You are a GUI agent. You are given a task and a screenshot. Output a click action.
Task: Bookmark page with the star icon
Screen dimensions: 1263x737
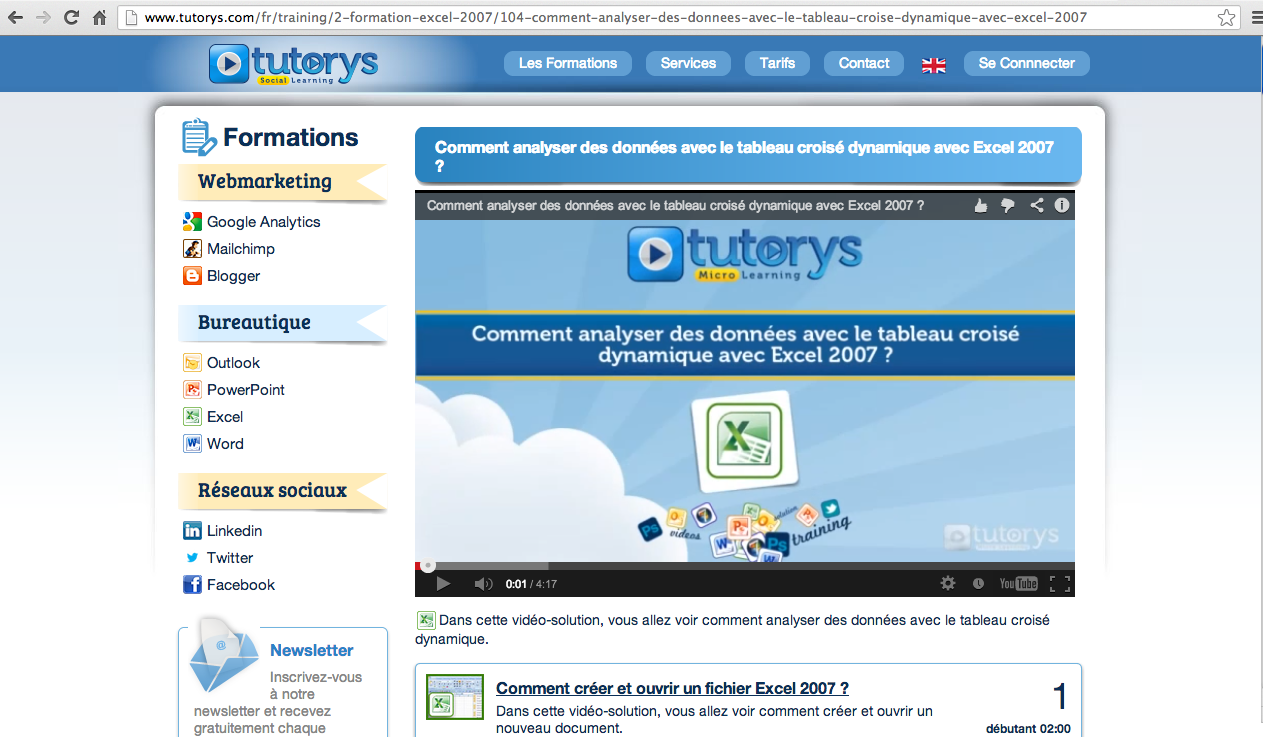[x=1226, y=18]
